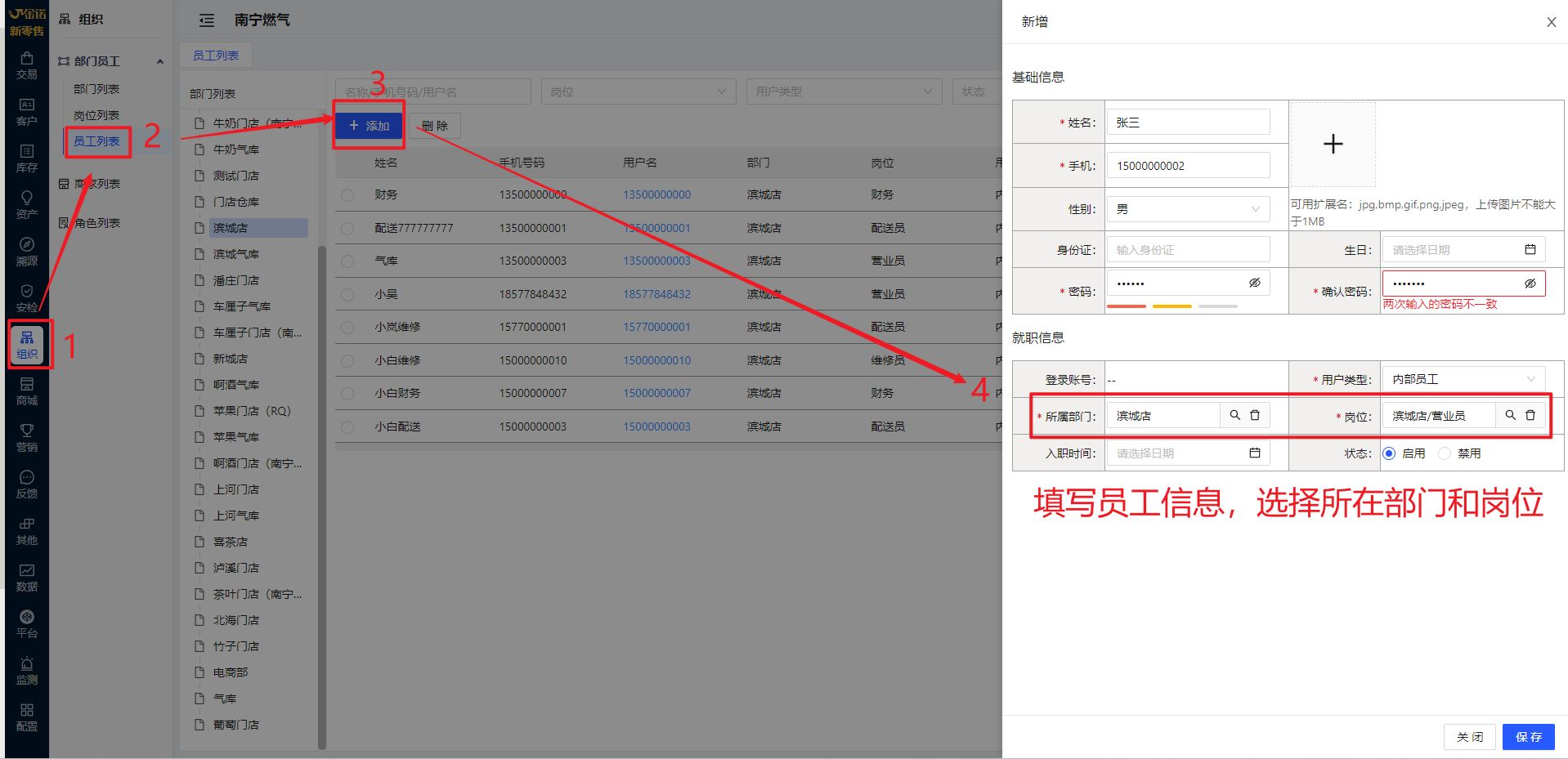Open the 资产 module in sidebar

pyautogui.click(x=27, y=205)
